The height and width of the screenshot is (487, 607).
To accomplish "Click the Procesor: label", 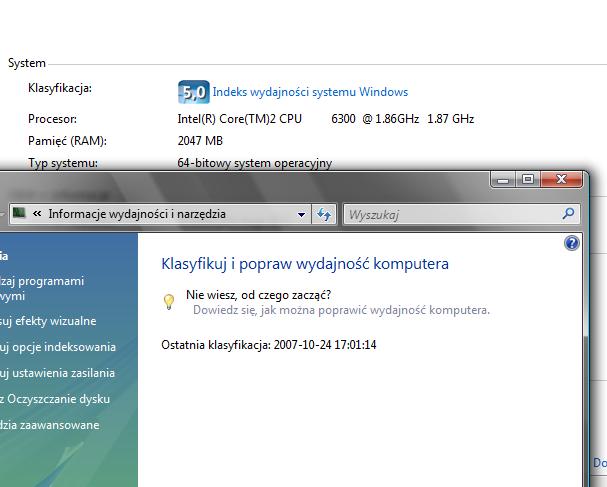I will click(52, 119).
